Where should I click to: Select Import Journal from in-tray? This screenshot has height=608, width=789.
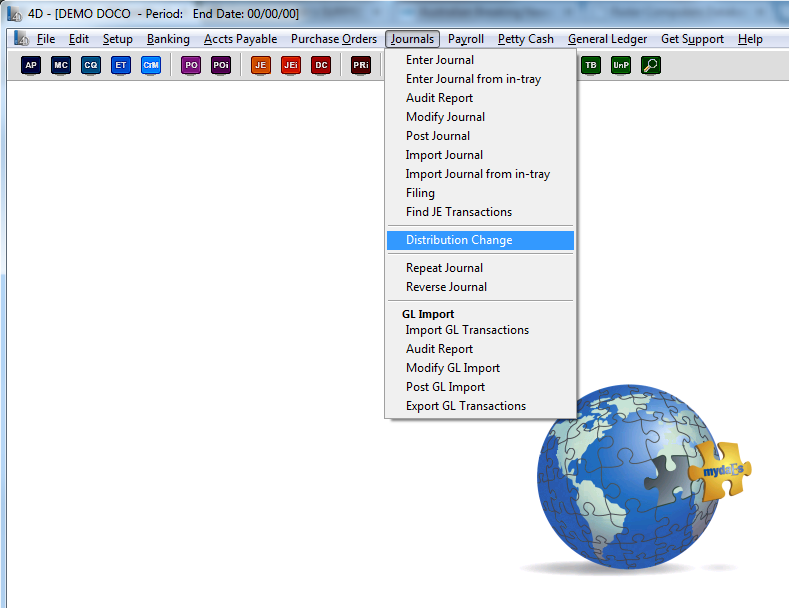click(481, 174)
